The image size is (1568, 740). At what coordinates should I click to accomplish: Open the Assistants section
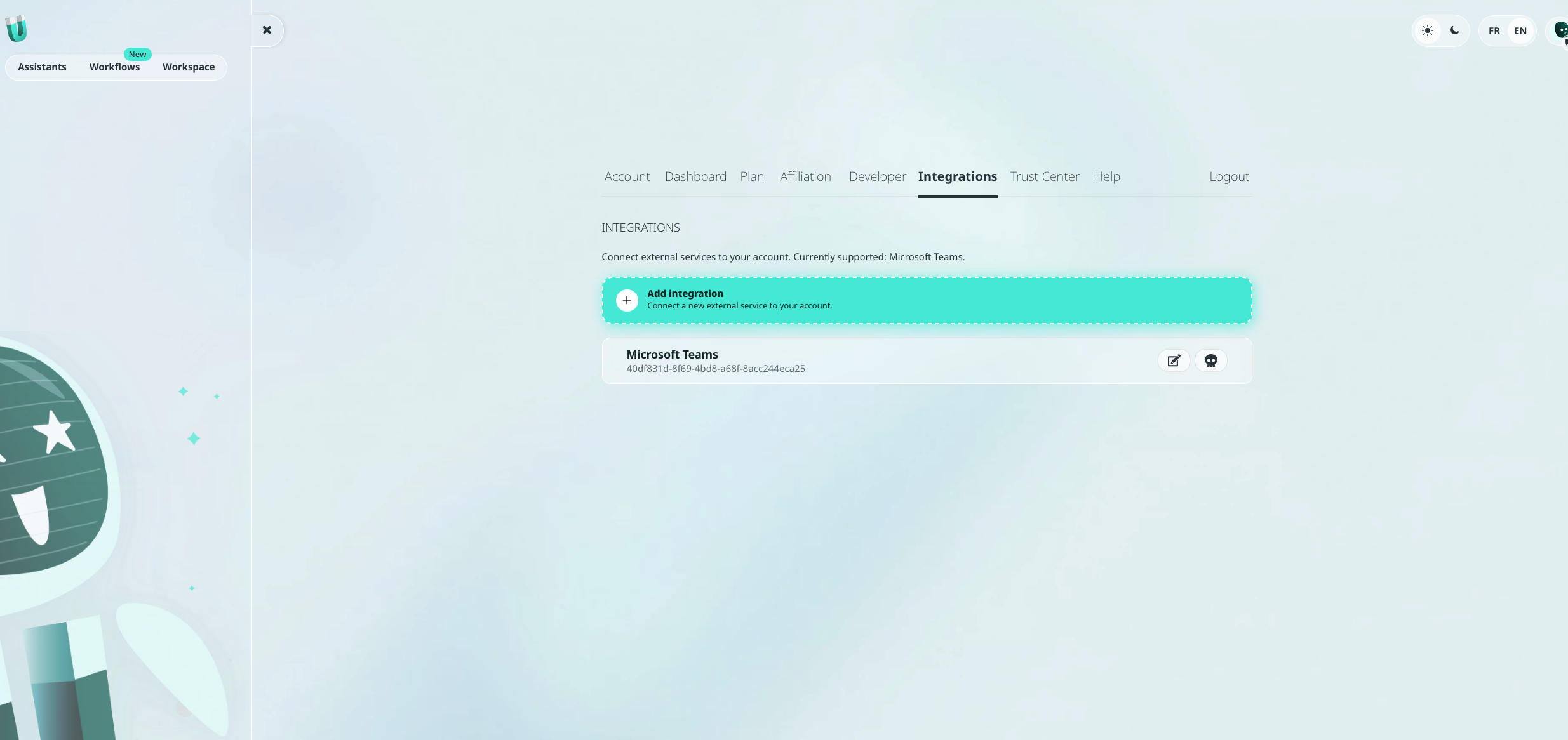pos(42,67)
